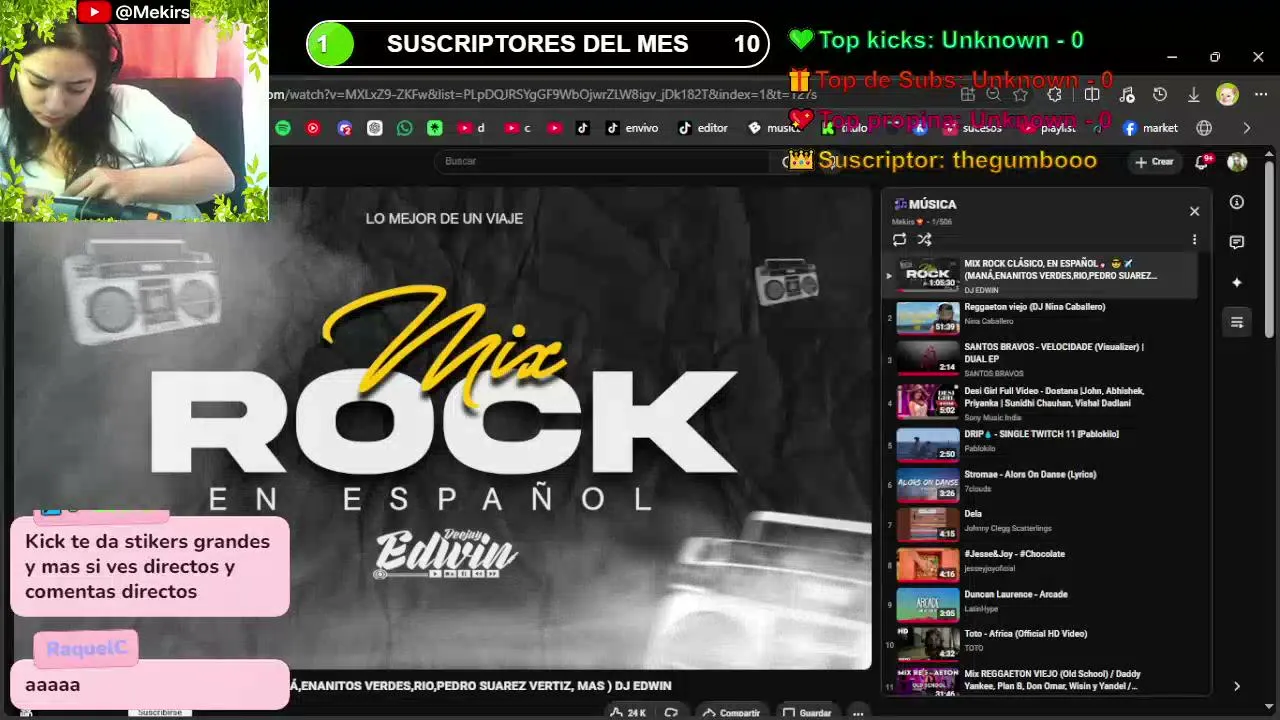The image size is (1280, 720).
Task: Expand the side panel chevron at bottom right
Action: [1237, 686]
